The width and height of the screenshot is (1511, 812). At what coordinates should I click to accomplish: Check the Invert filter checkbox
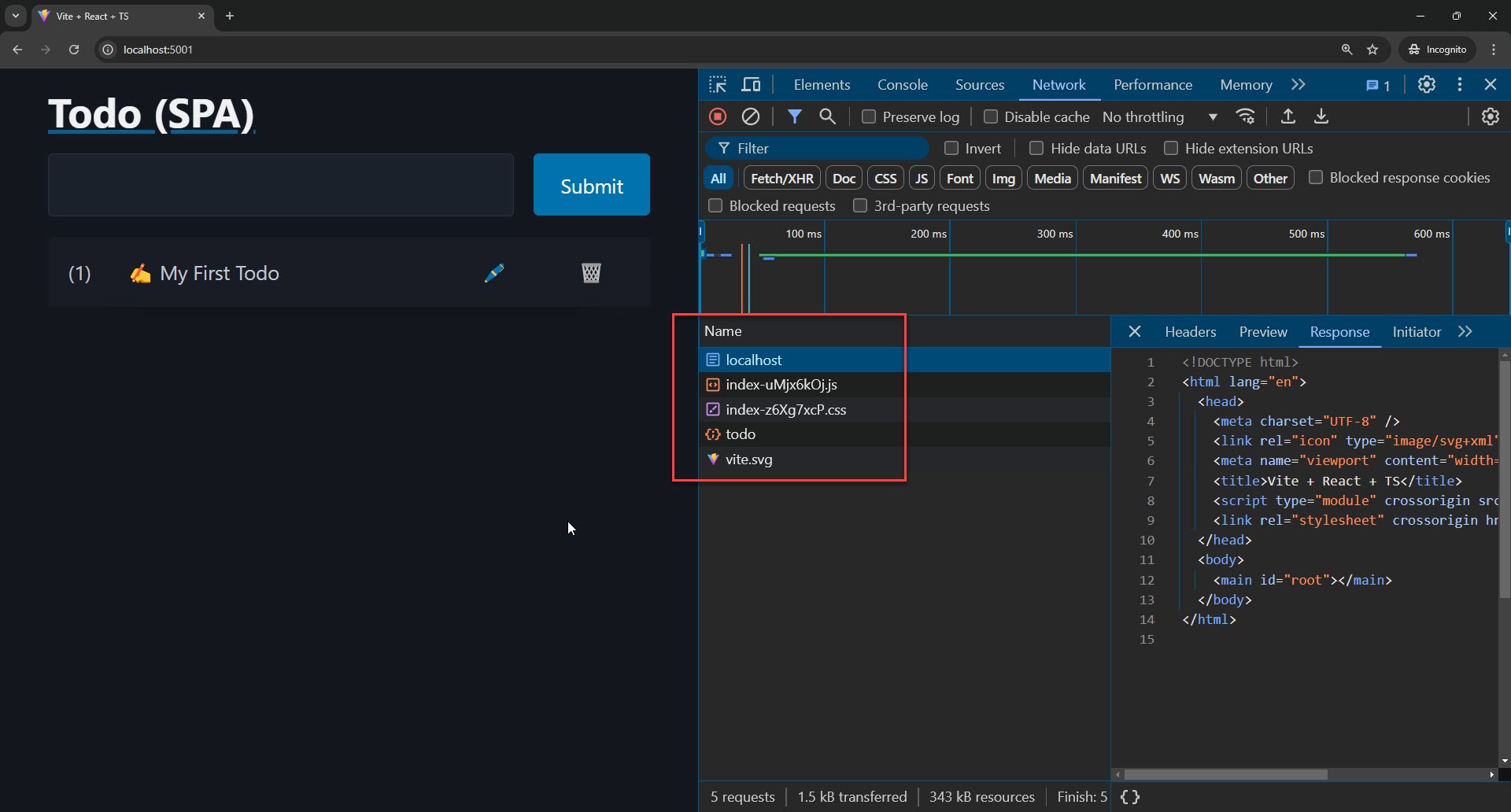coord(951,148)
